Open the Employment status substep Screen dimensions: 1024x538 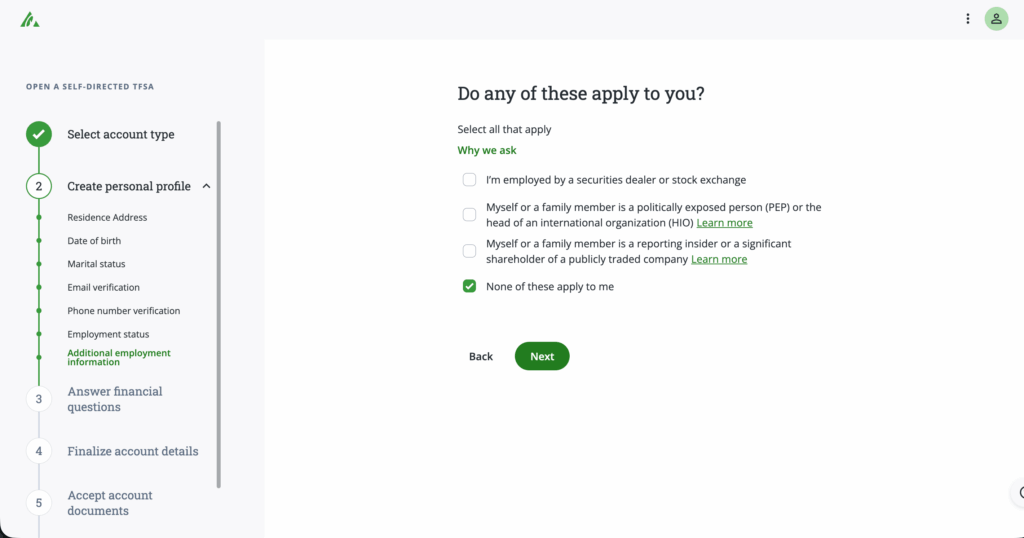[108, 334]
